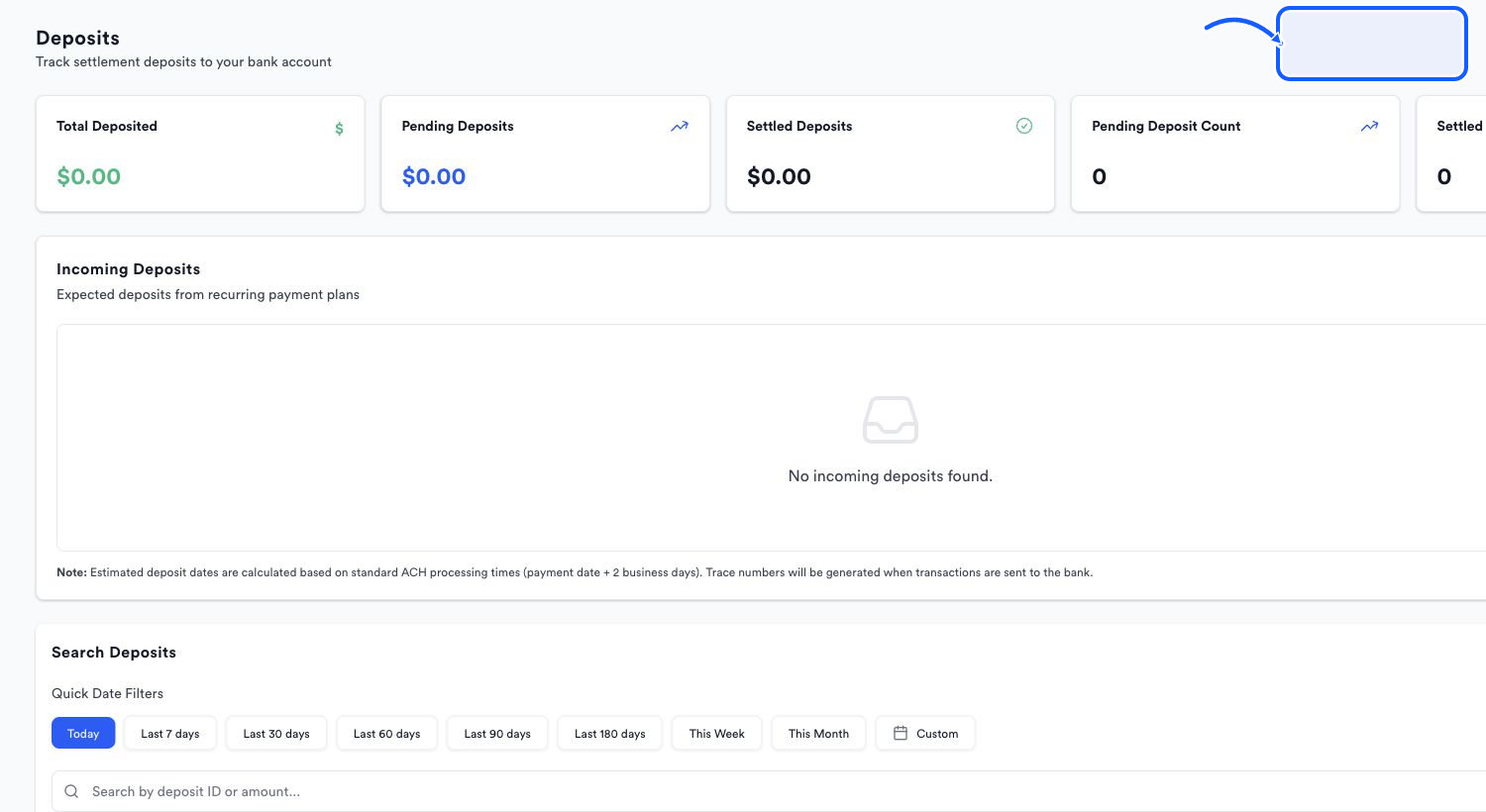Click the trend arrow icon on Pending Deposits card
1486x812 pixels.
click(680, 127)
